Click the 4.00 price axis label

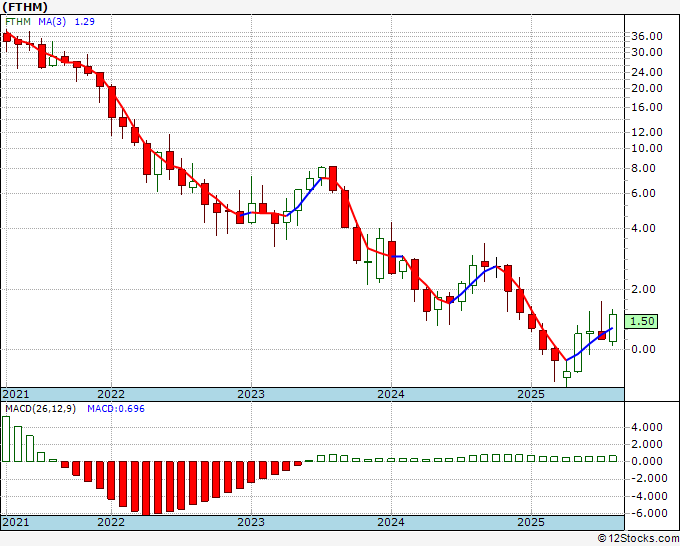[643, 228]
